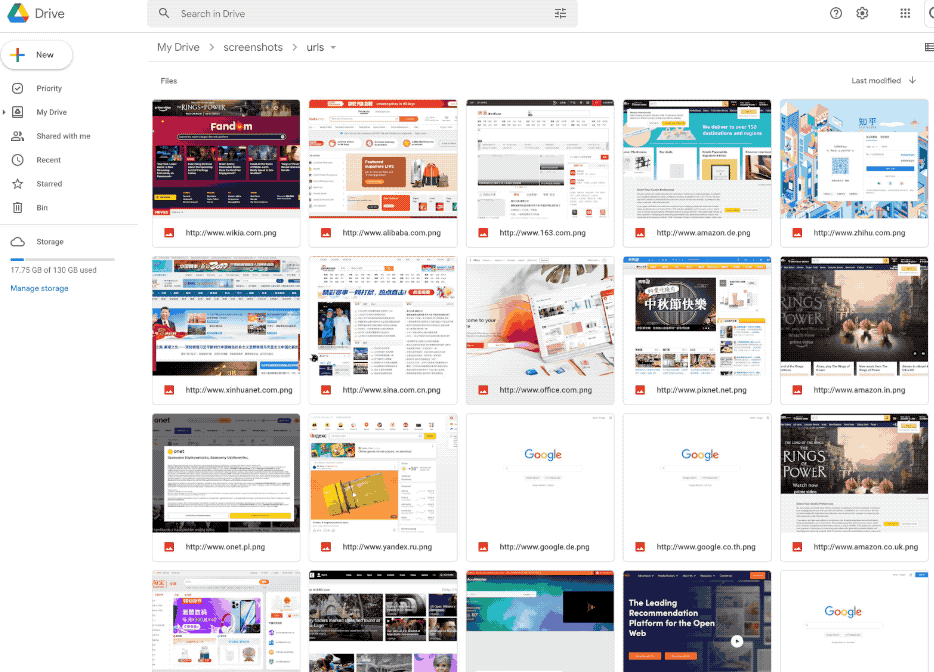Click the storage usage progress bar

click(x=64, y=258)
